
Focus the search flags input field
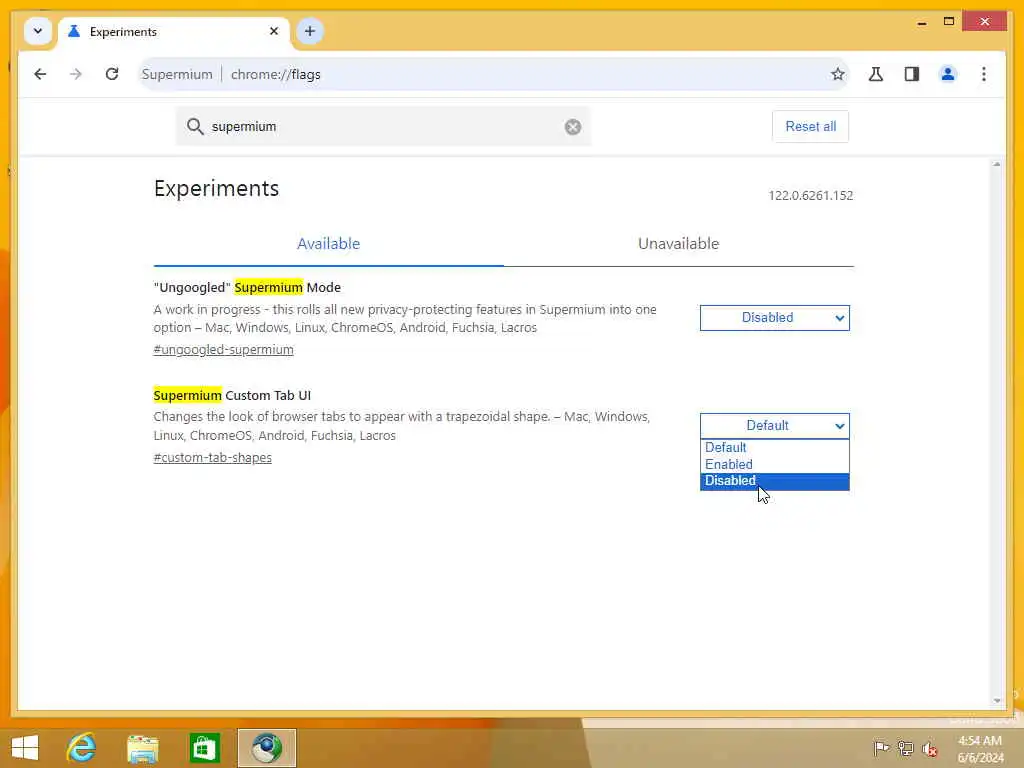point(384,126)
